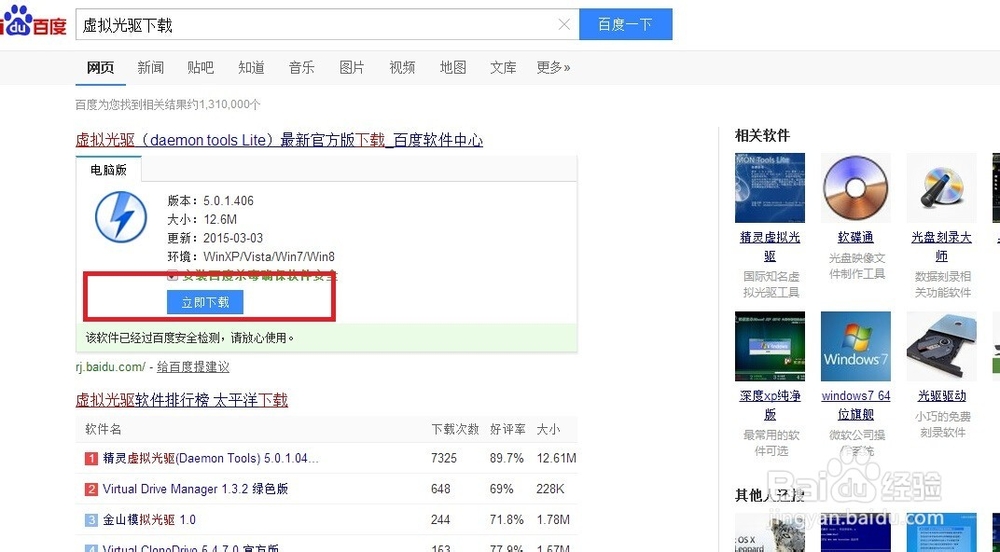
Task: Click the 深度xp纯净版 text link
Action: [x=770, y=405]
